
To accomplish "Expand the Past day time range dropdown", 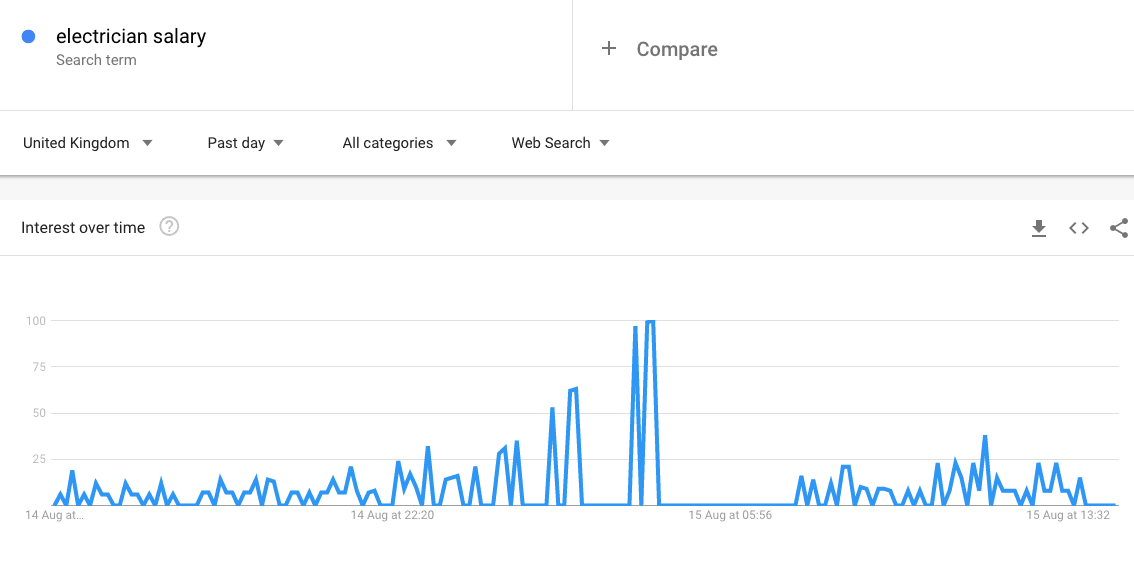I will (x=246, y=143).
